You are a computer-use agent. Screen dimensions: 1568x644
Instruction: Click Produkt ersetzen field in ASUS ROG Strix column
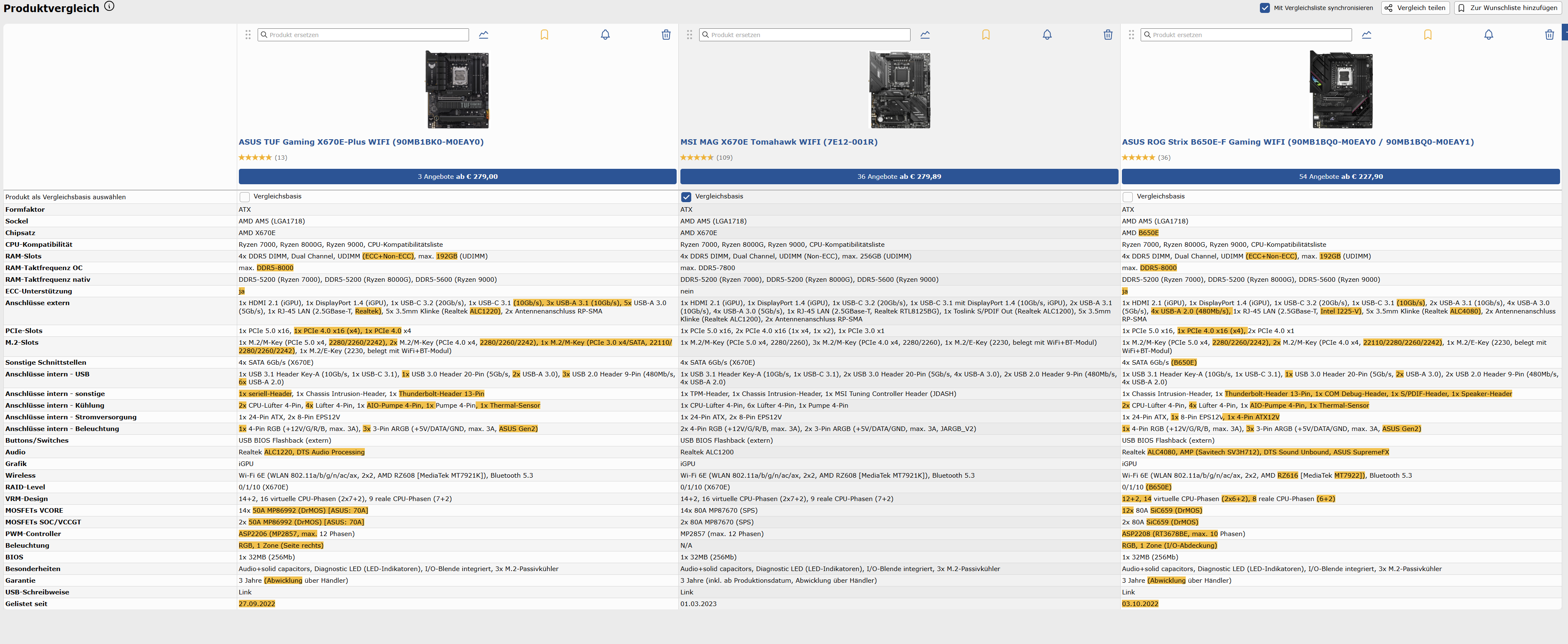pos(1246,35)
